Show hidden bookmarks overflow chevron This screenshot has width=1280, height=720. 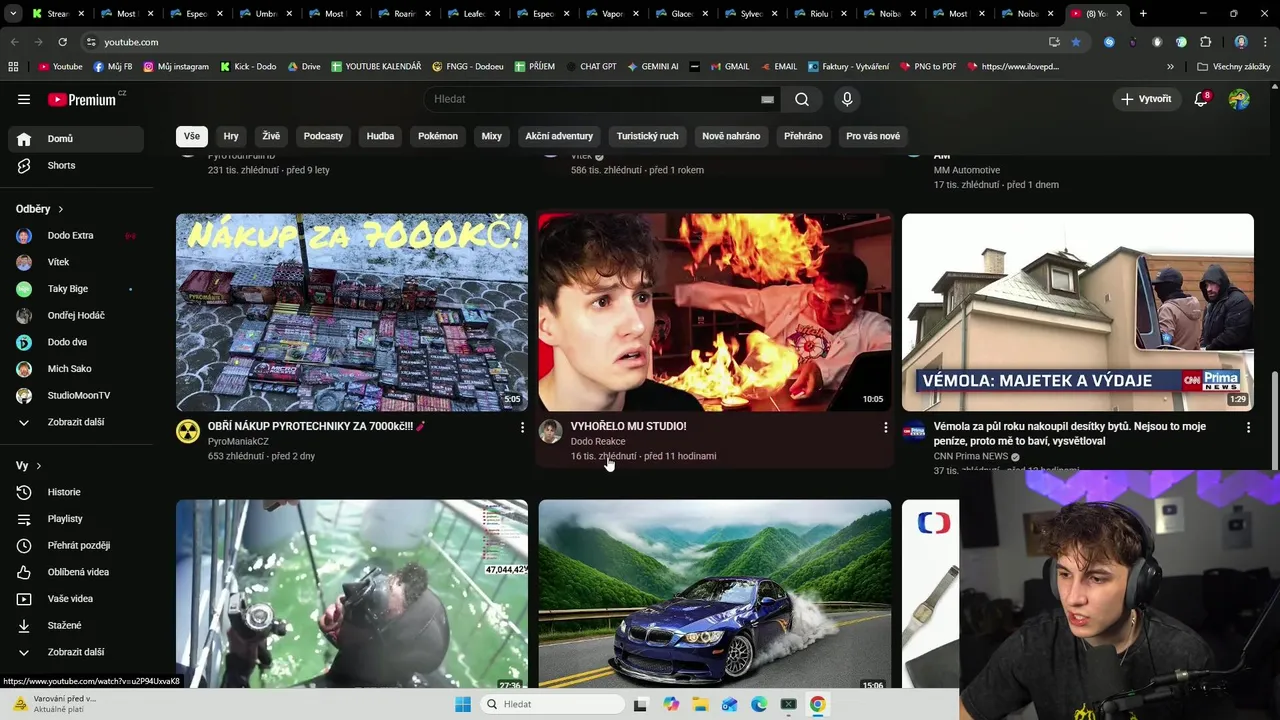pos(1170,67)
